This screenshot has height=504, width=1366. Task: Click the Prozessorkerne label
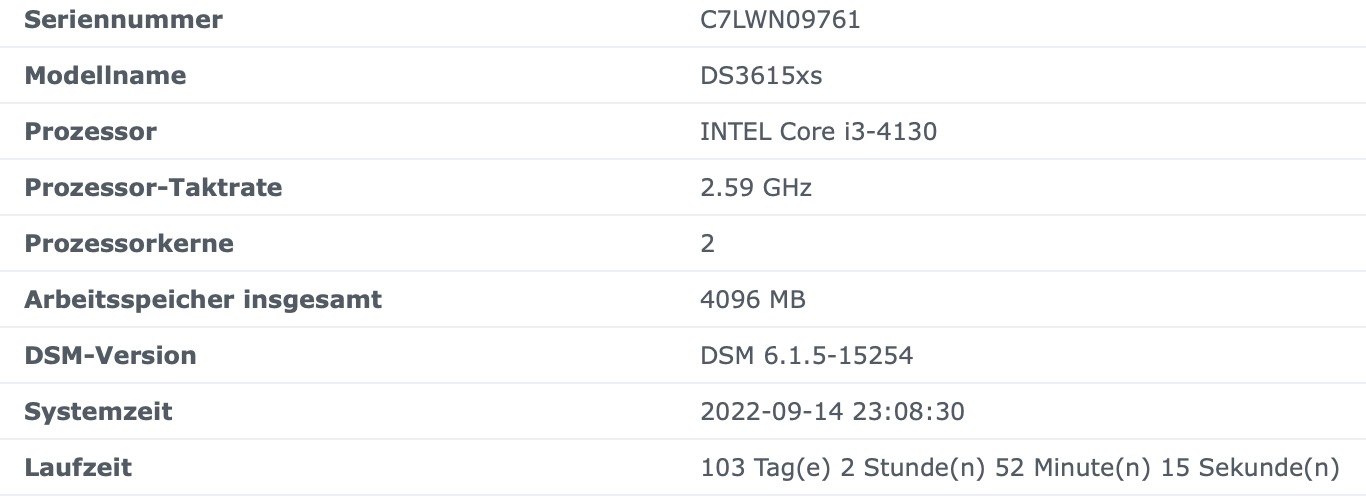click(129, 243)
